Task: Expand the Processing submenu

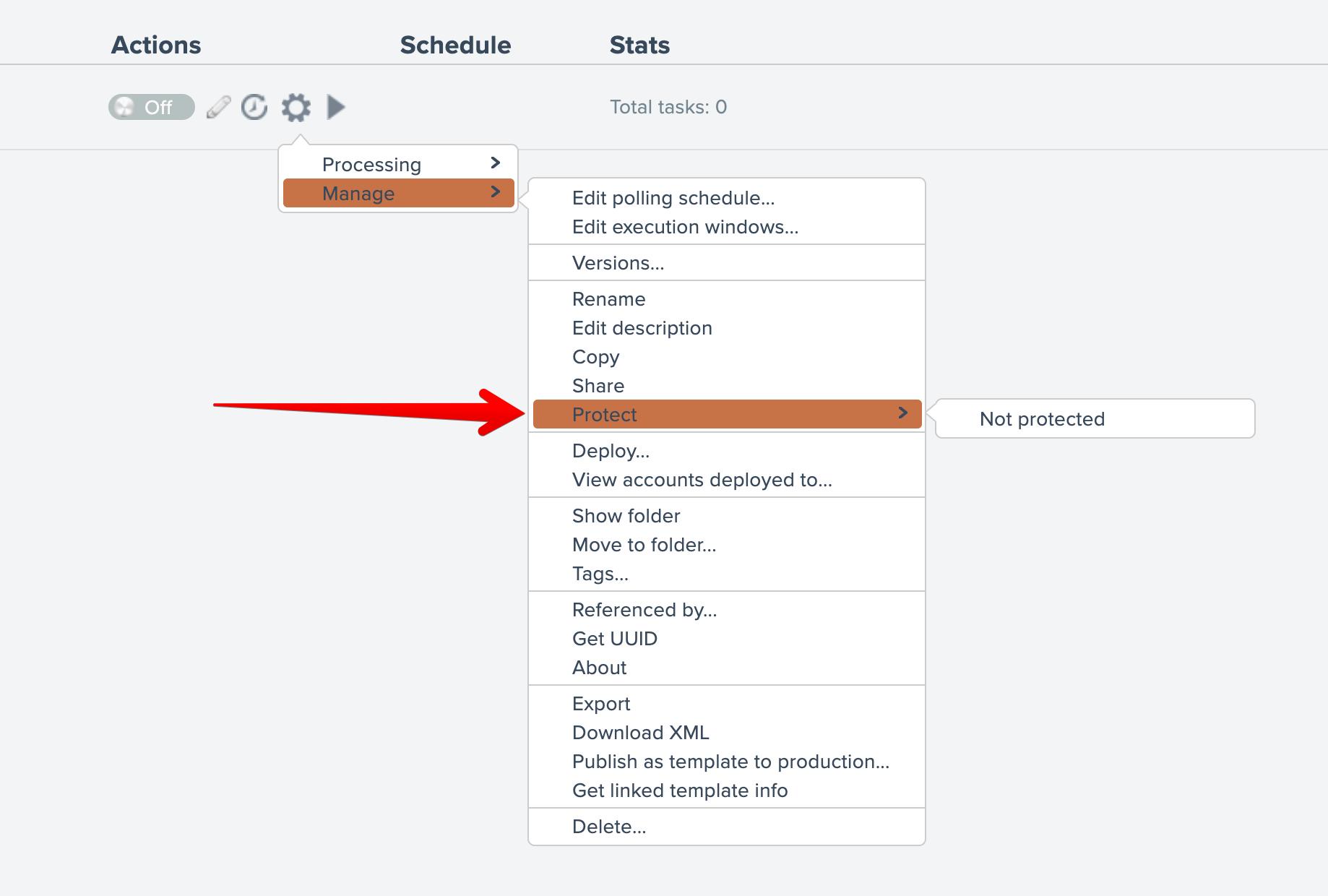Action: tap(398, 164)
